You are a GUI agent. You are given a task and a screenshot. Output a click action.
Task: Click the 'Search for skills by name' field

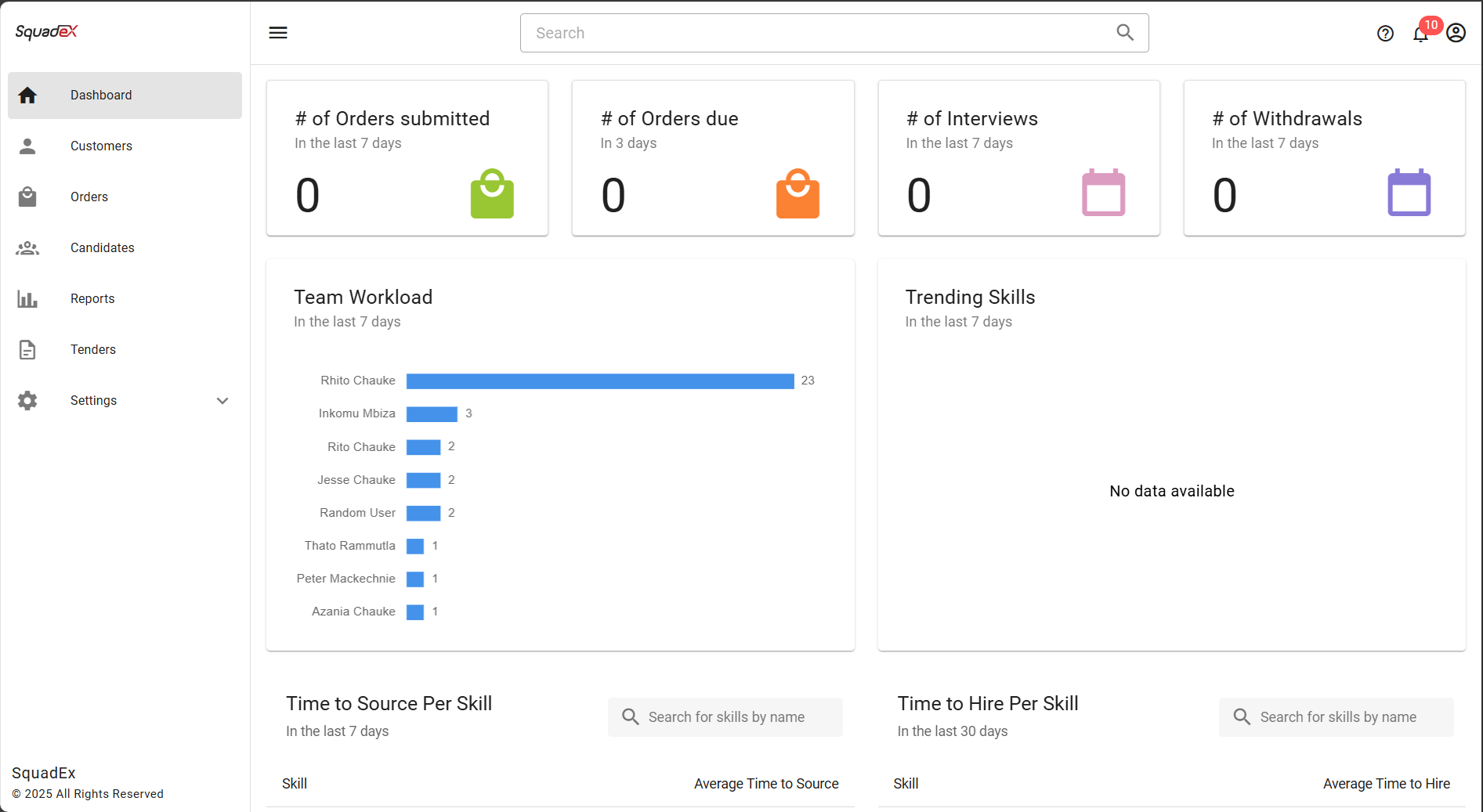(x=725, y=716)
